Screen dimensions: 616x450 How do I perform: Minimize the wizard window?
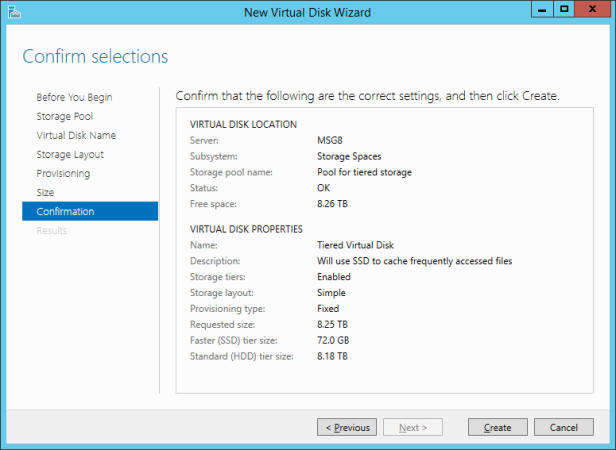542,10
